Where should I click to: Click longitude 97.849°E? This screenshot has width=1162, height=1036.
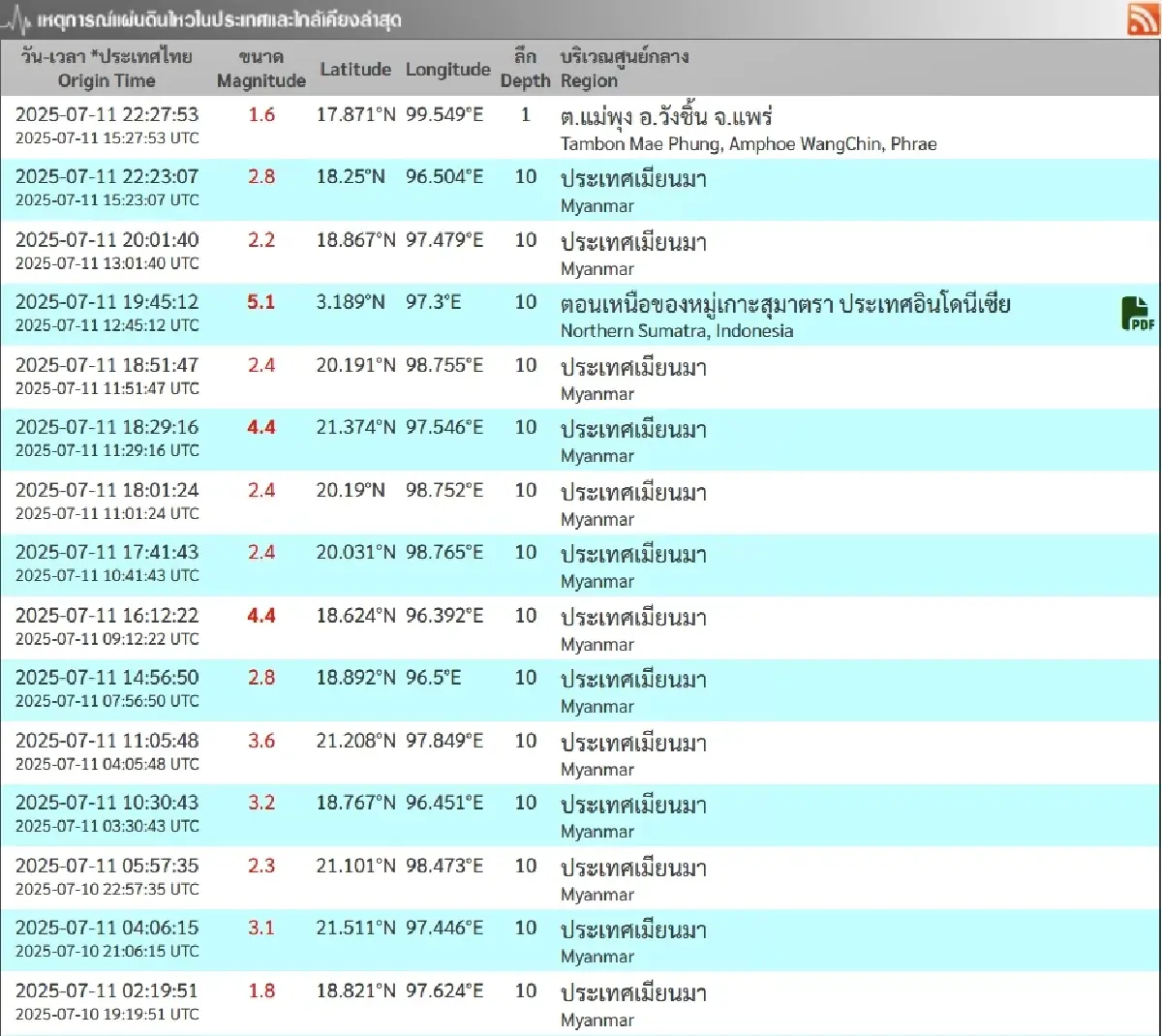tap(444, 740)
